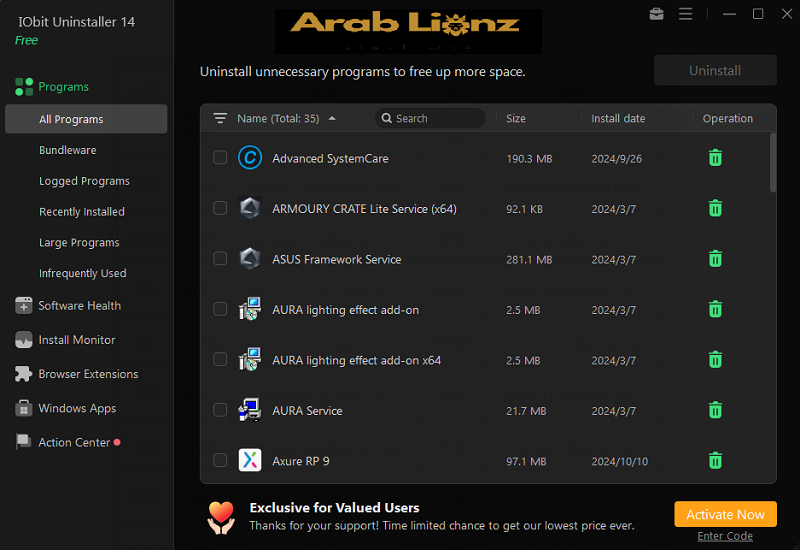Click the Software Health sidebar icon

[x=23, y=306]
